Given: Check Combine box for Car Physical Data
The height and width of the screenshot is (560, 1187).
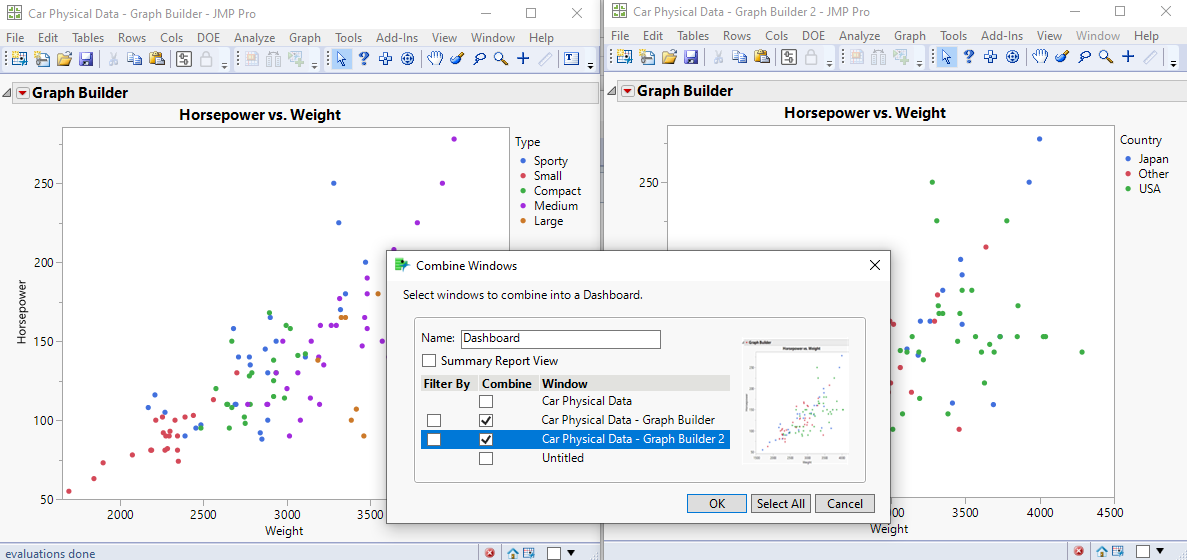Looking at the screenshot, I should (486, 401).
